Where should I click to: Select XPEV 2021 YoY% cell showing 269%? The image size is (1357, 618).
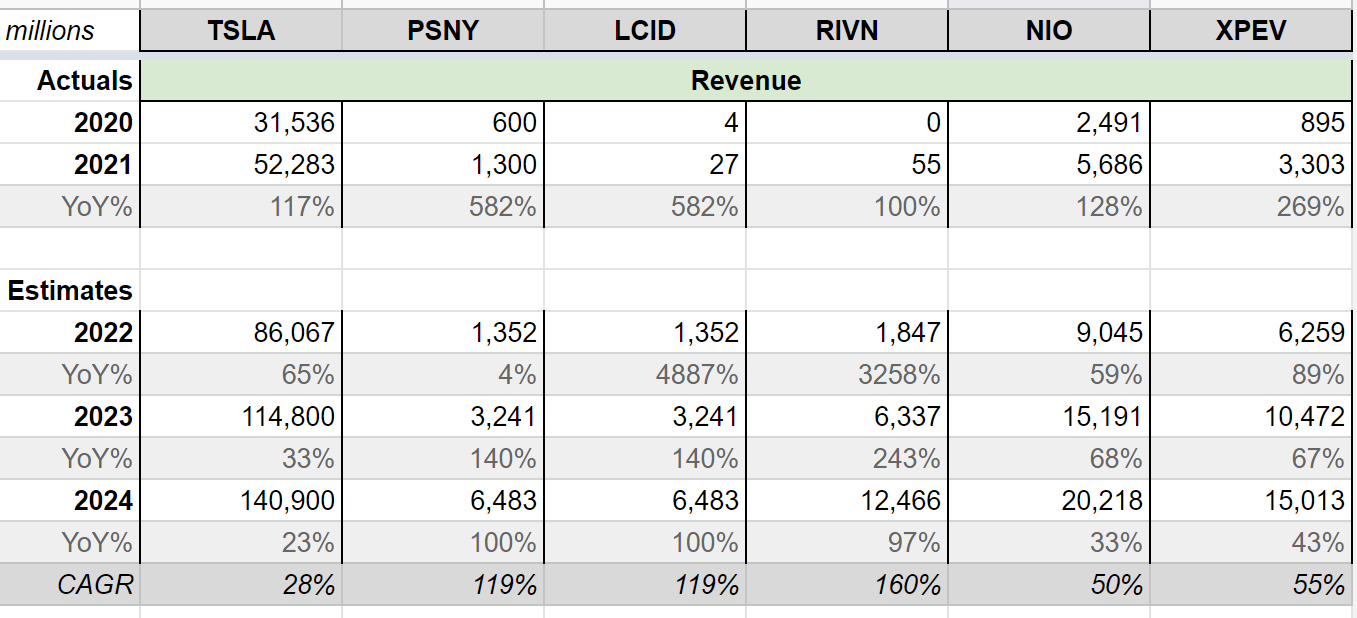(x=1251, y=206)
